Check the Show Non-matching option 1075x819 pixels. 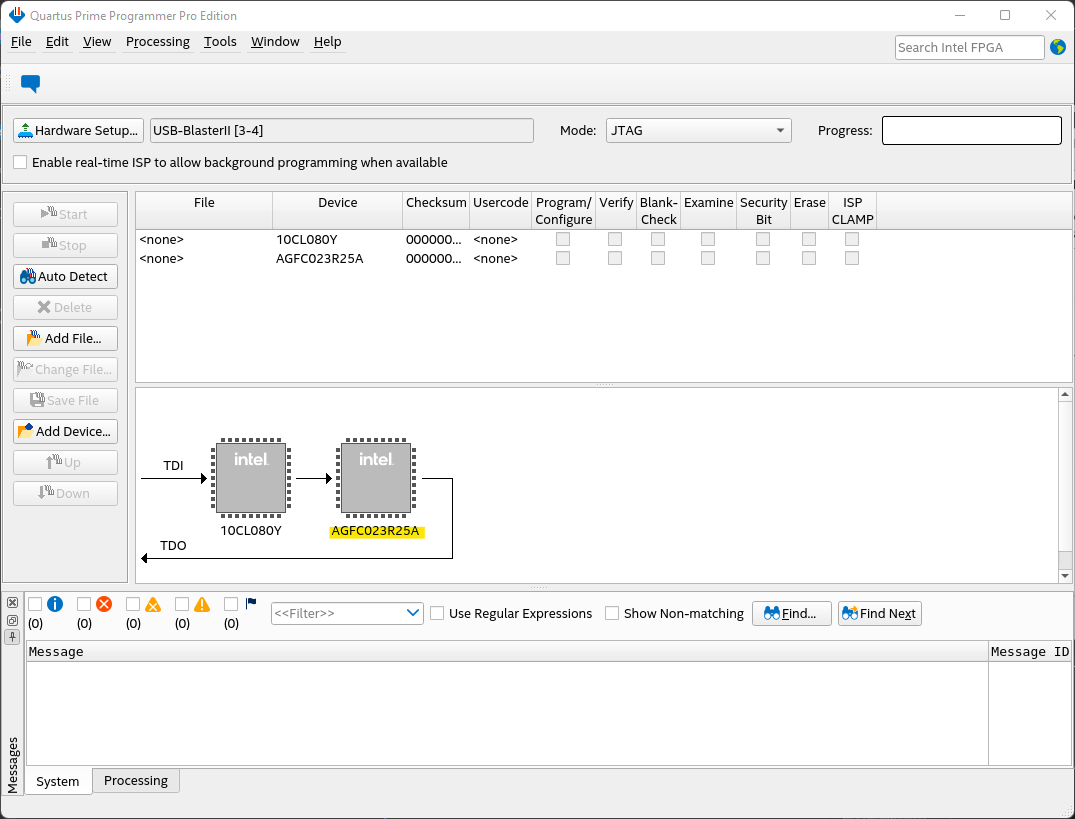[x=612, y=613]
